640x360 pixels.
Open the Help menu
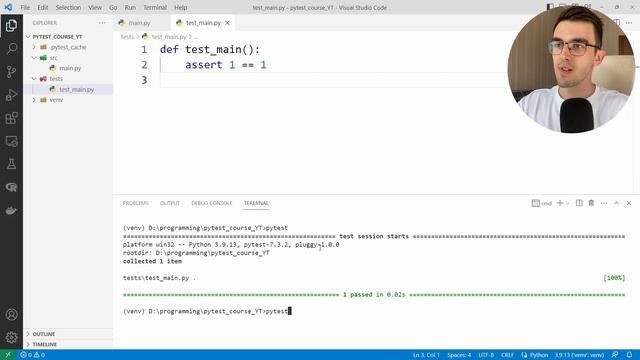180,7
